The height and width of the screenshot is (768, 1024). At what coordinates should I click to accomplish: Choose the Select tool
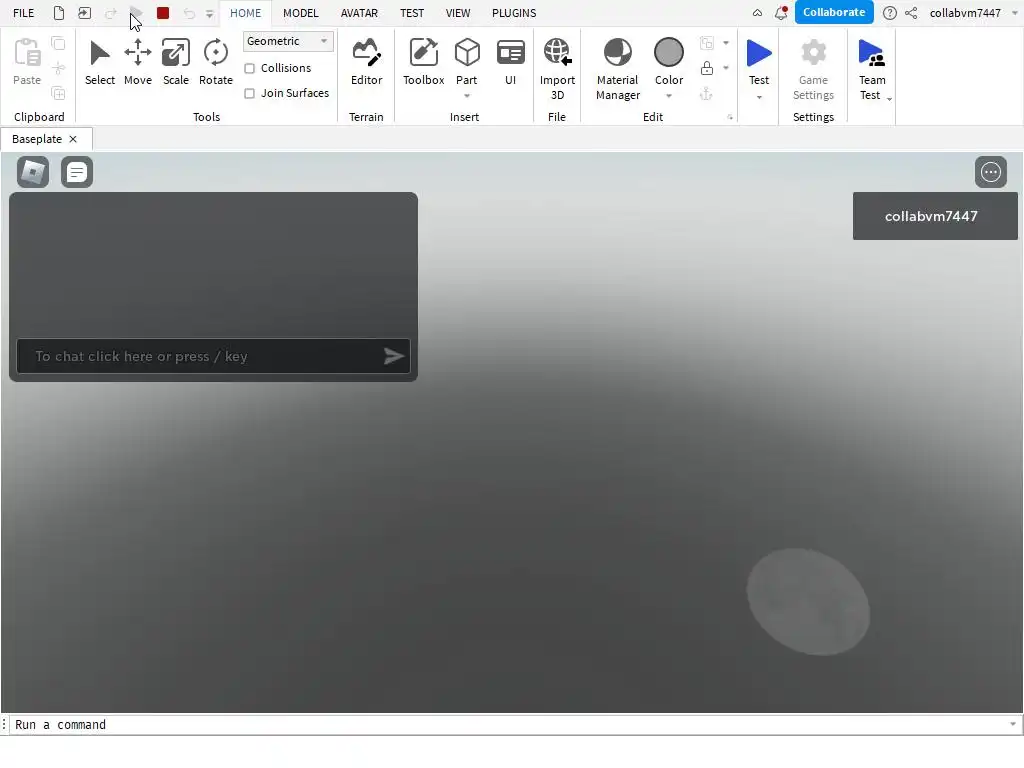100,63
